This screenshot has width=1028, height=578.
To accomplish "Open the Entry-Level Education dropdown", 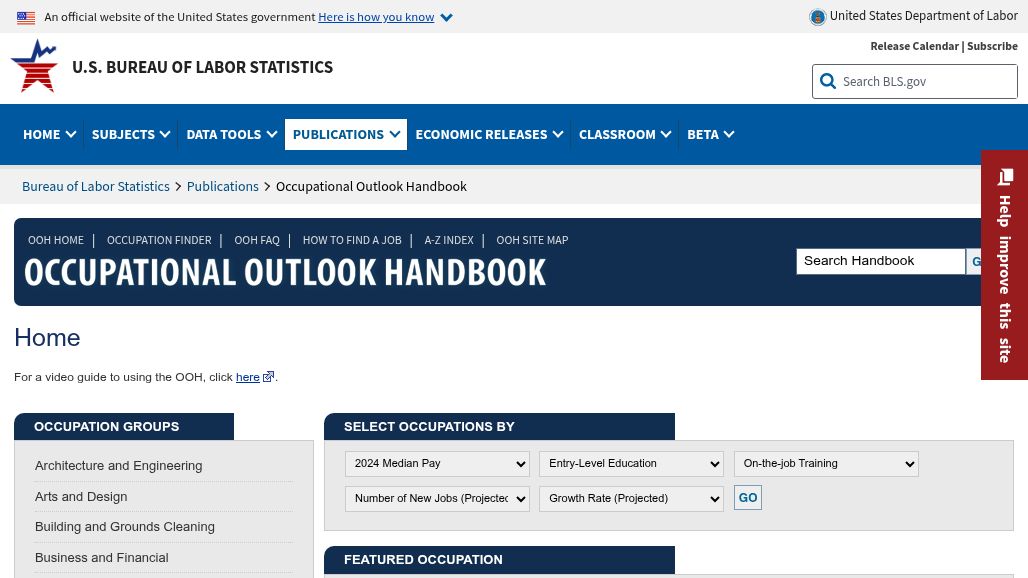I will 631,464.
